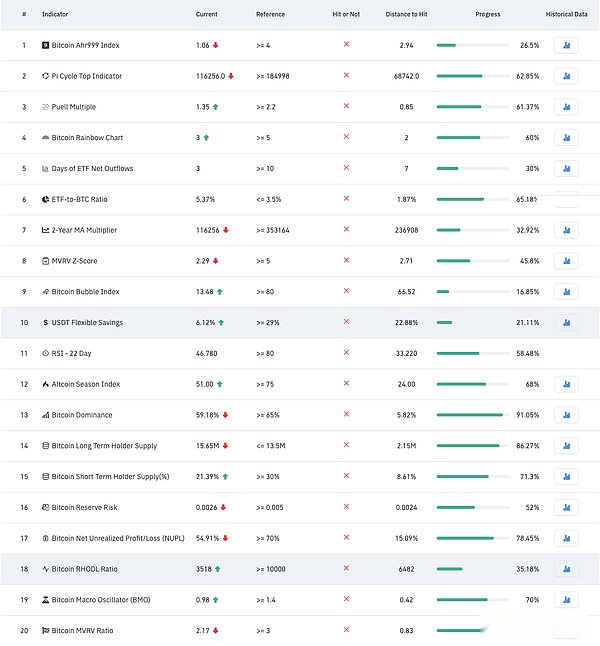The height and width of the screenshot is (646, 600).
Task: Click the NUPL distance value 15.09%
Action: [406, 538]
